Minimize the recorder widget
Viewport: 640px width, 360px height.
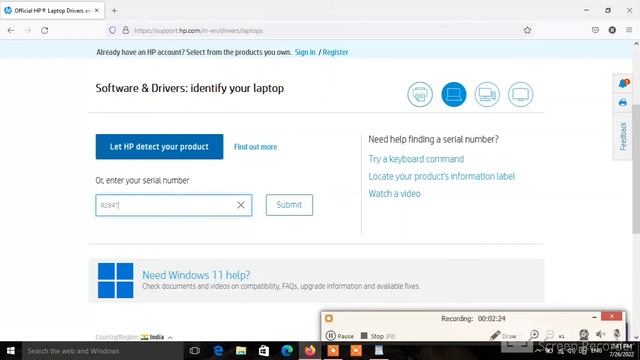pyautogui.click(x=594, y=317)
